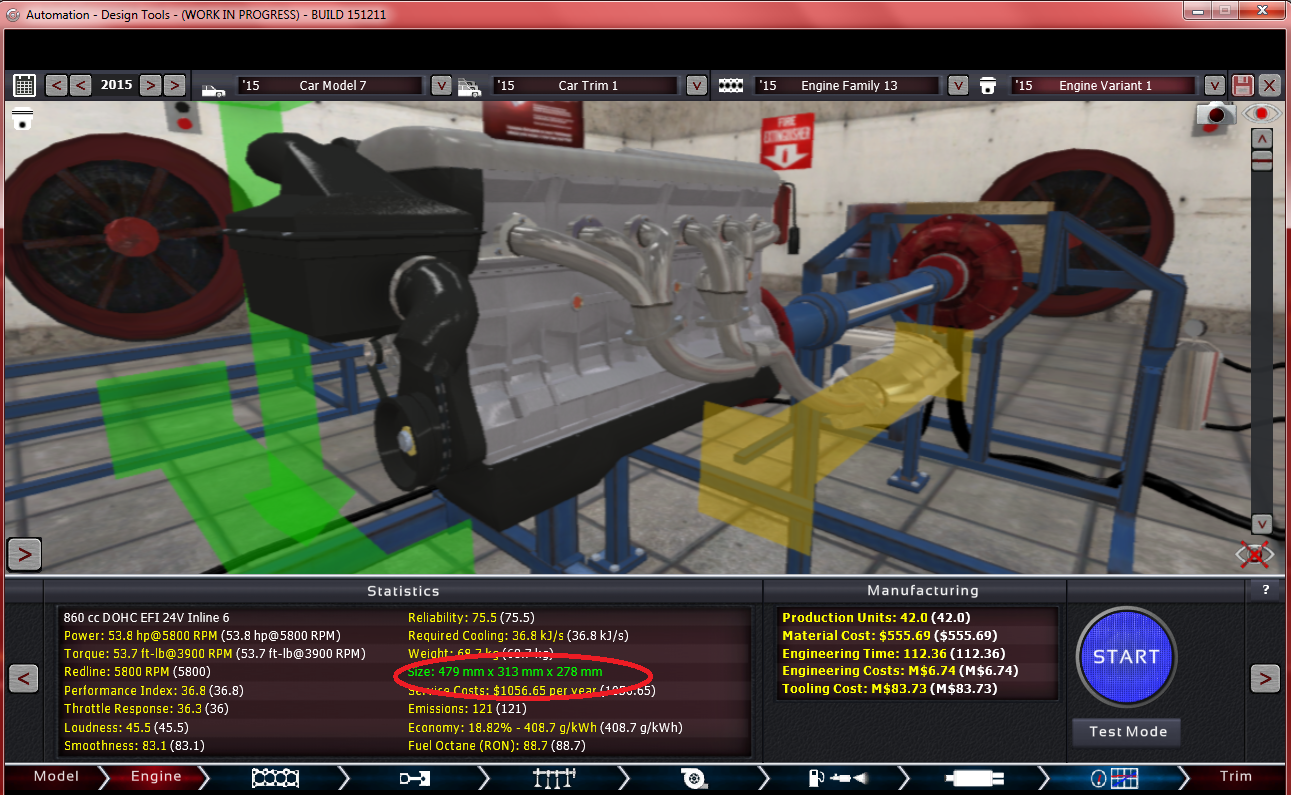Image resolution: width=1291 pixels, height=795 pixels.
Task: Click the question mark help button
Action: [1265, 590]
